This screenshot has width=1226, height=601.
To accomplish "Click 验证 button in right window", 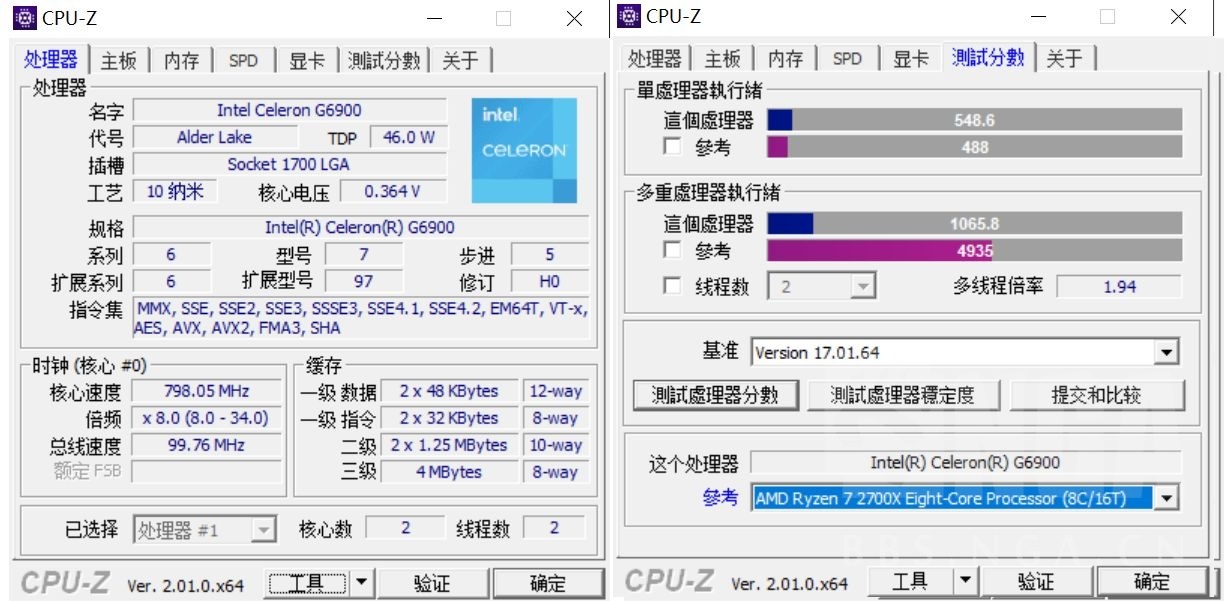I will tap(1036, 581).
